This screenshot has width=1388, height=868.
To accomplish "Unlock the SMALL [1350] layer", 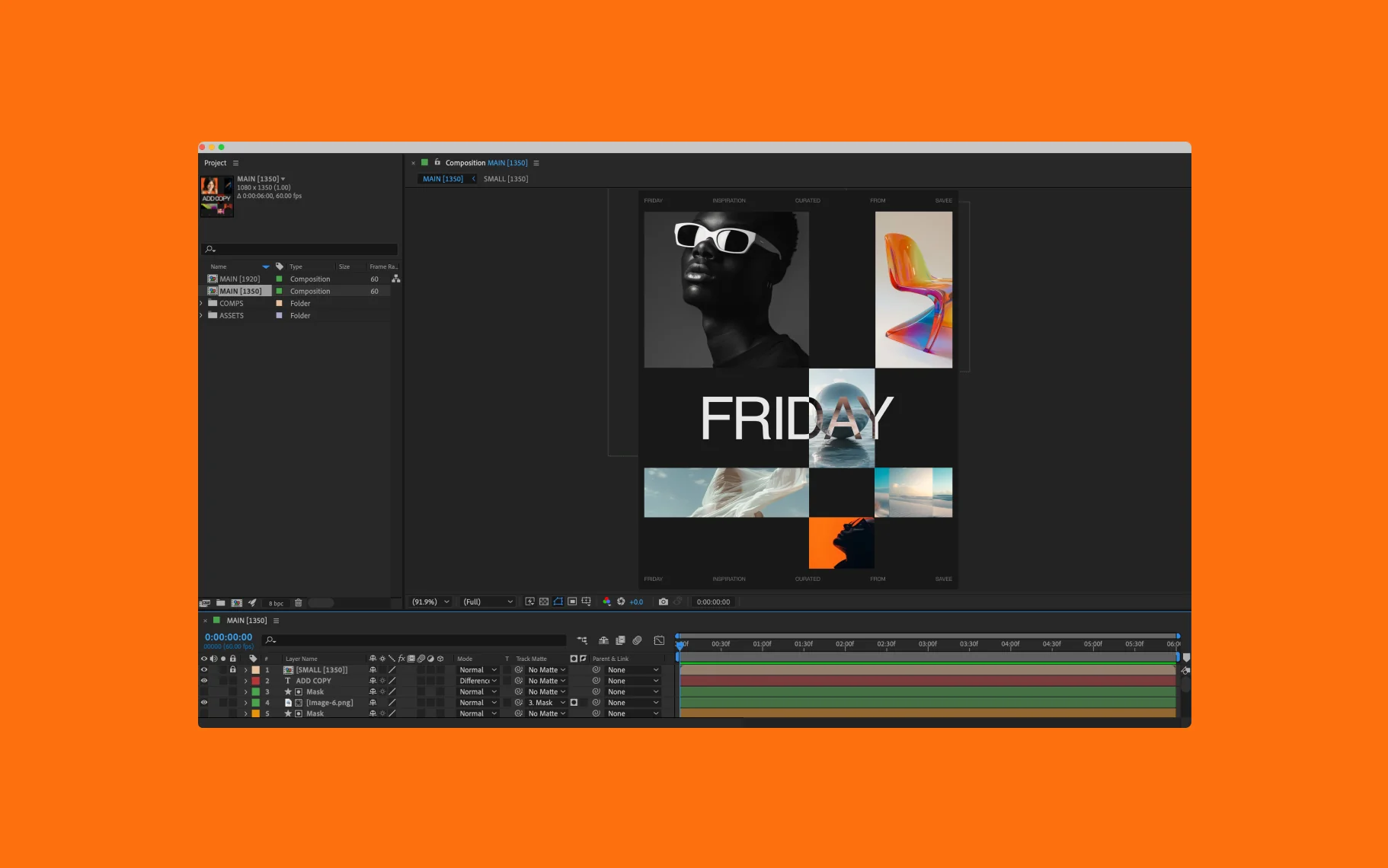I will pyautogui.click(x=233, y=670).
